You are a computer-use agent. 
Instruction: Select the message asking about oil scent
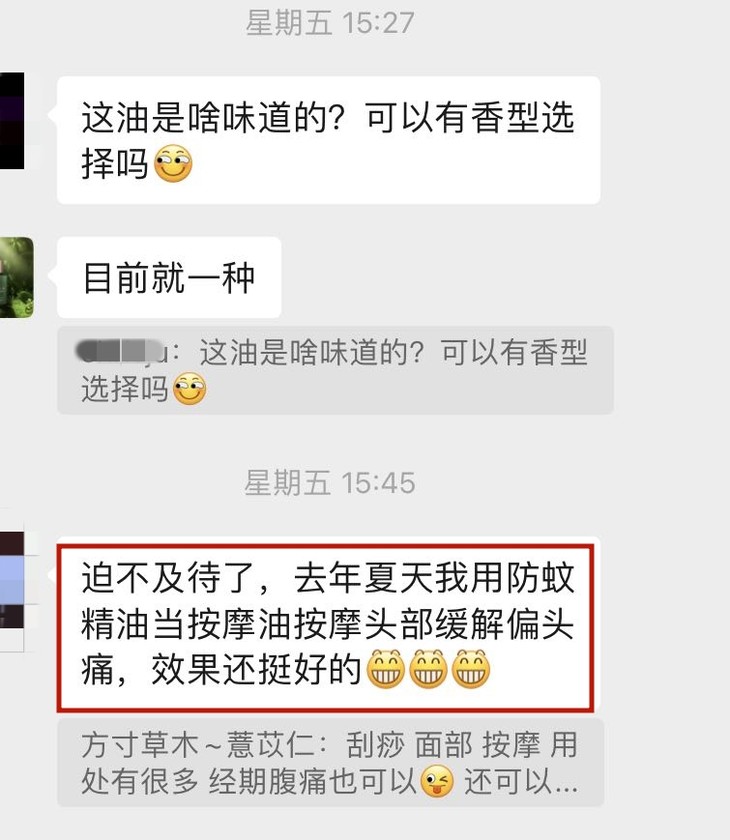328,140
